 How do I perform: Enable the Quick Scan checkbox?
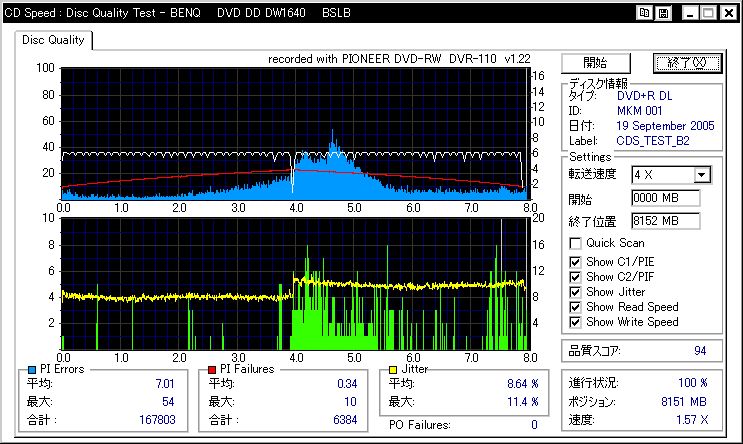click(x=575, y=243)
